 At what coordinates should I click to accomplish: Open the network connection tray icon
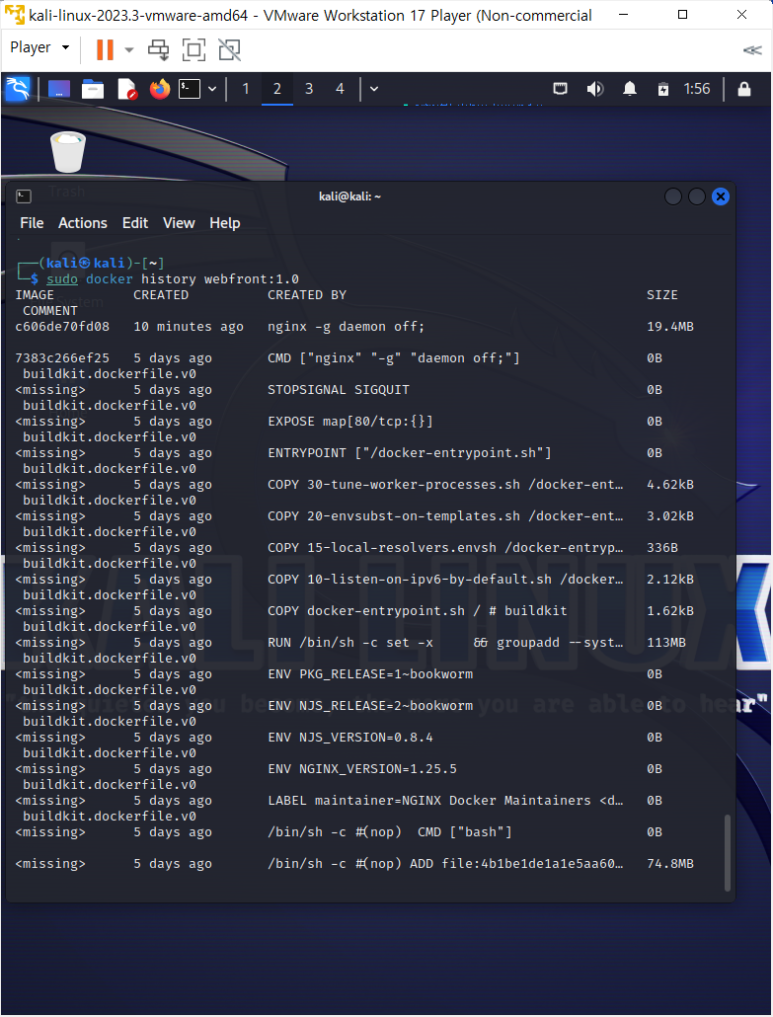pyautogui.click(x=560, y=89)
